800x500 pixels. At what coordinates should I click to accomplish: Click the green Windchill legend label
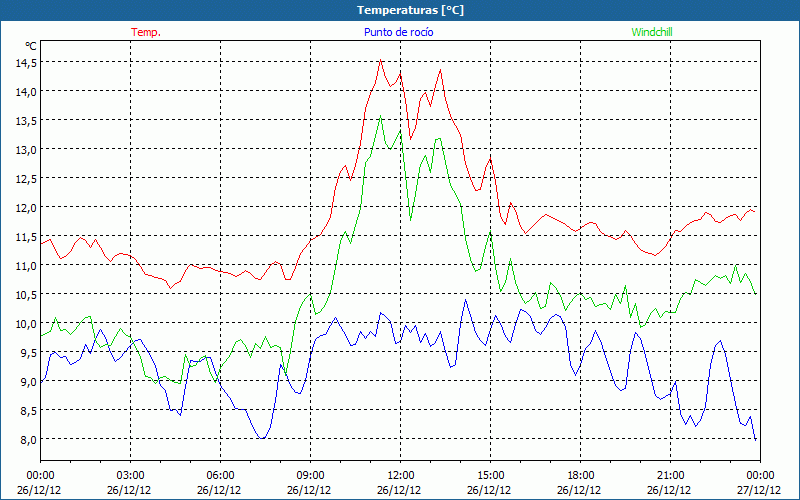coord(652,32)
